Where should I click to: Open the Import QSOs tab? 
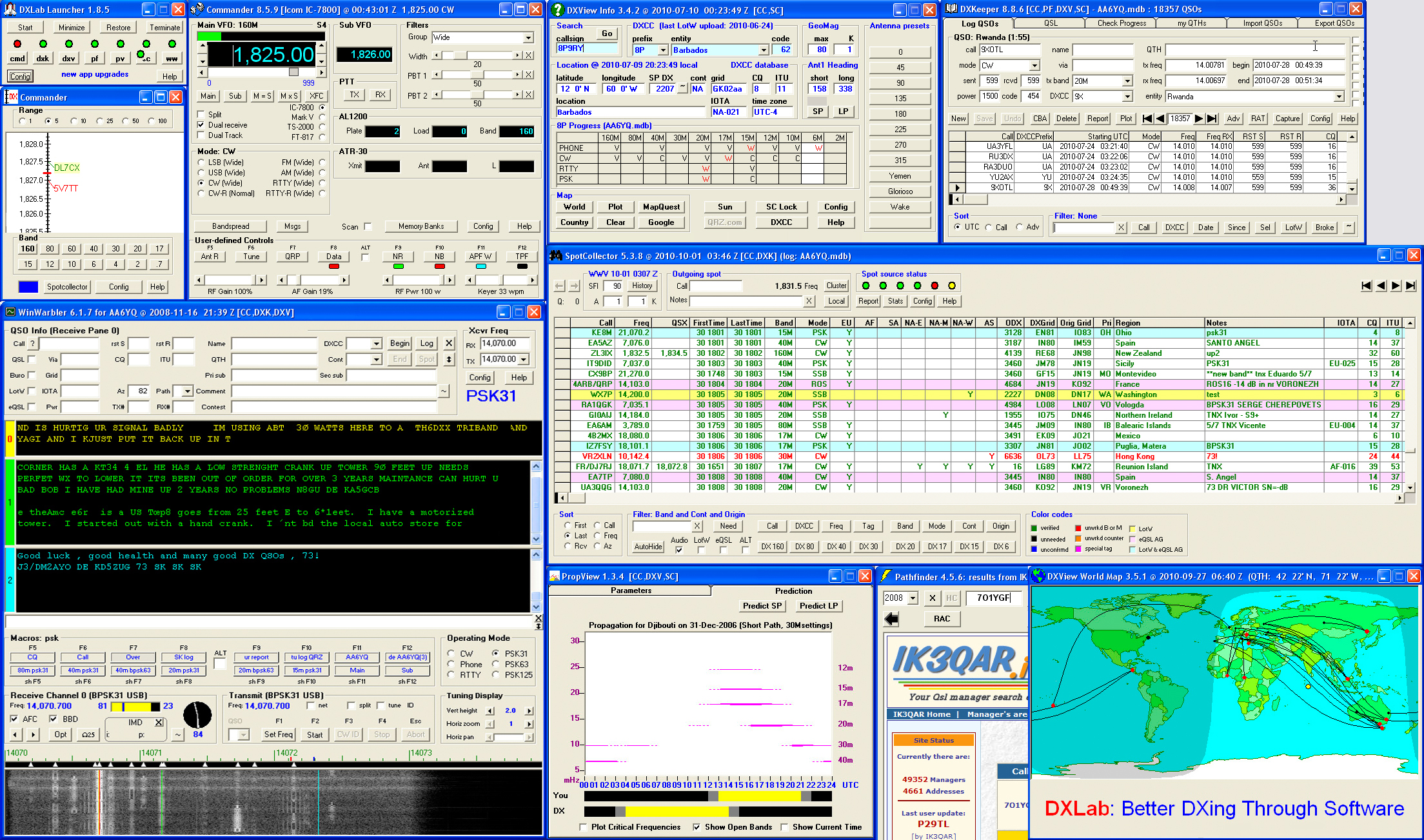click(x=1262, y=23)
